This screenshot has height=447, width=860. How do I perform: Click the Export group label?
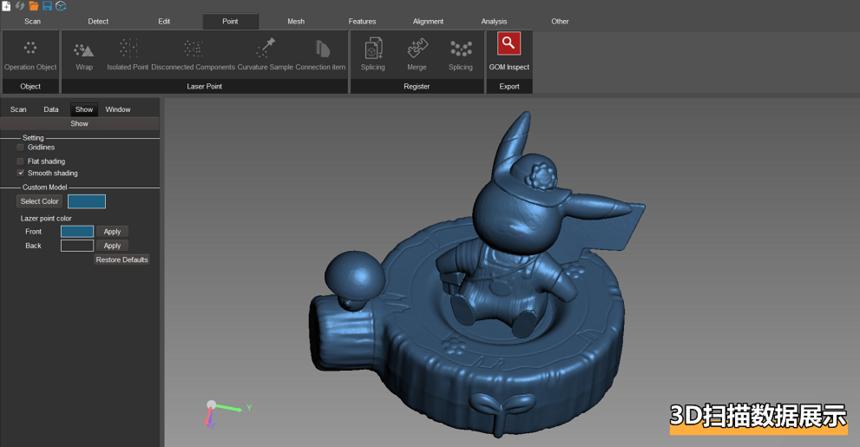pos(509,86)
